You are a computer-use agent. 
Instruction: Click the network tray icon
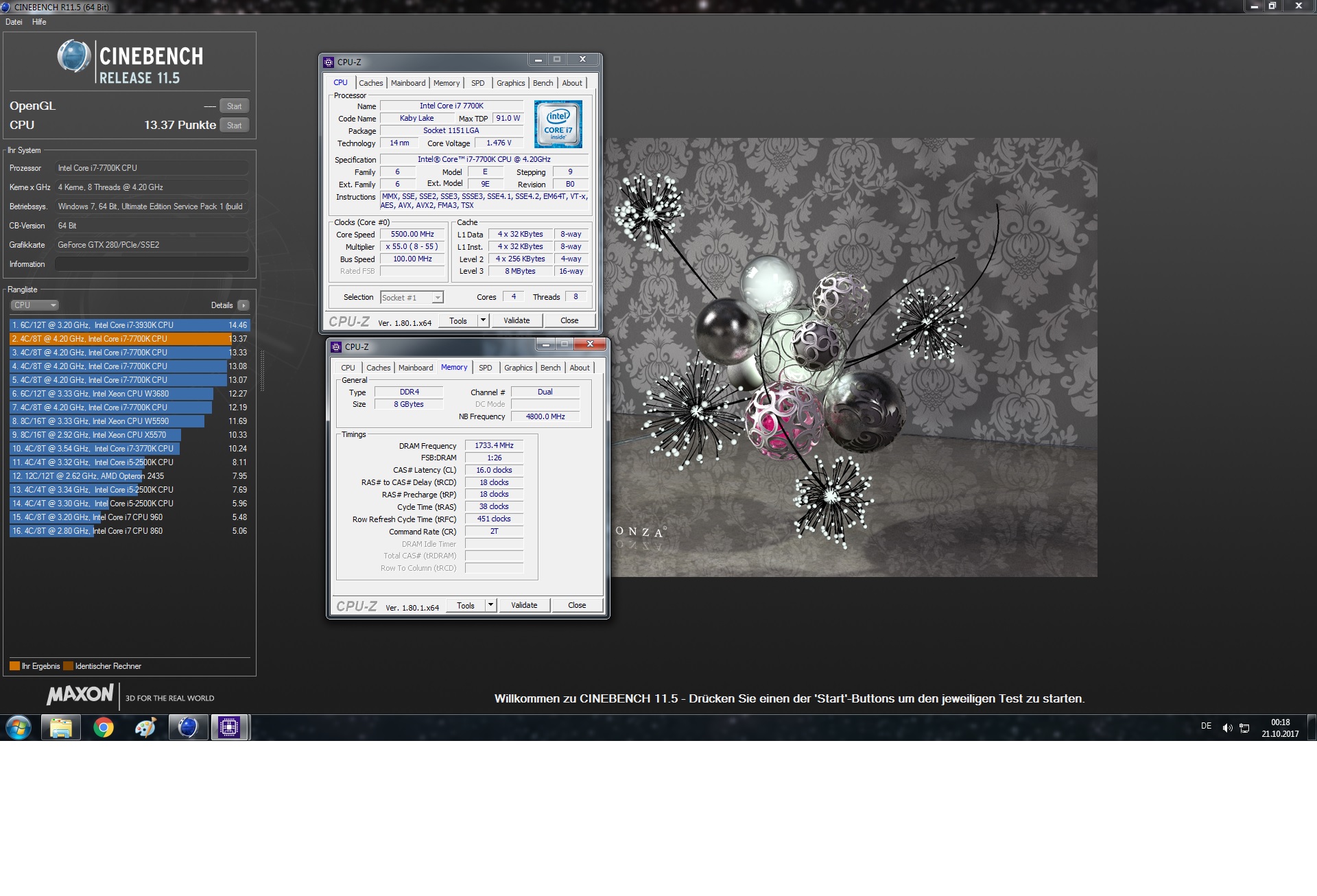(1244, 728)
